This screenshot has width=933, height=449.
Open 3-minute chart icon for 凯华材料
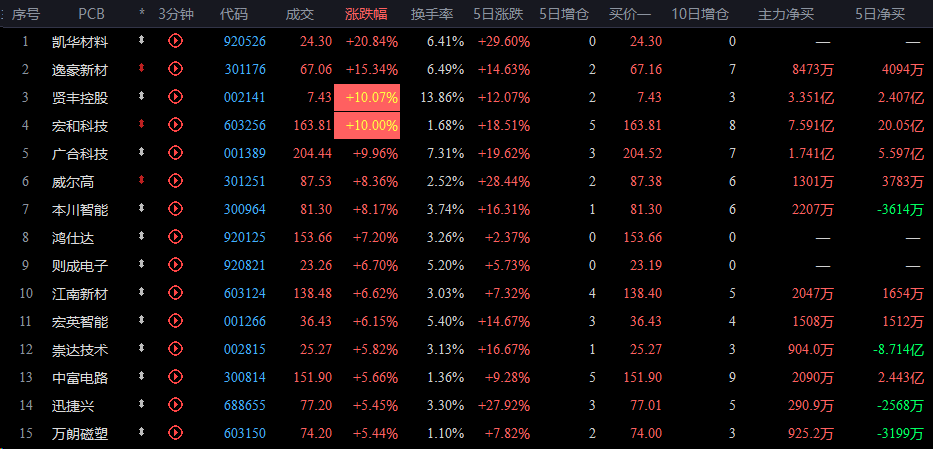coord(175,40)
